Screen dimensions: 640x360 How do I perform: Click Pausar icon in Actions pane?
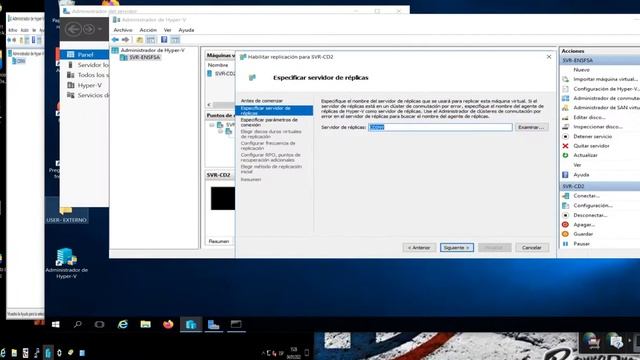click(x=565, y=244)
